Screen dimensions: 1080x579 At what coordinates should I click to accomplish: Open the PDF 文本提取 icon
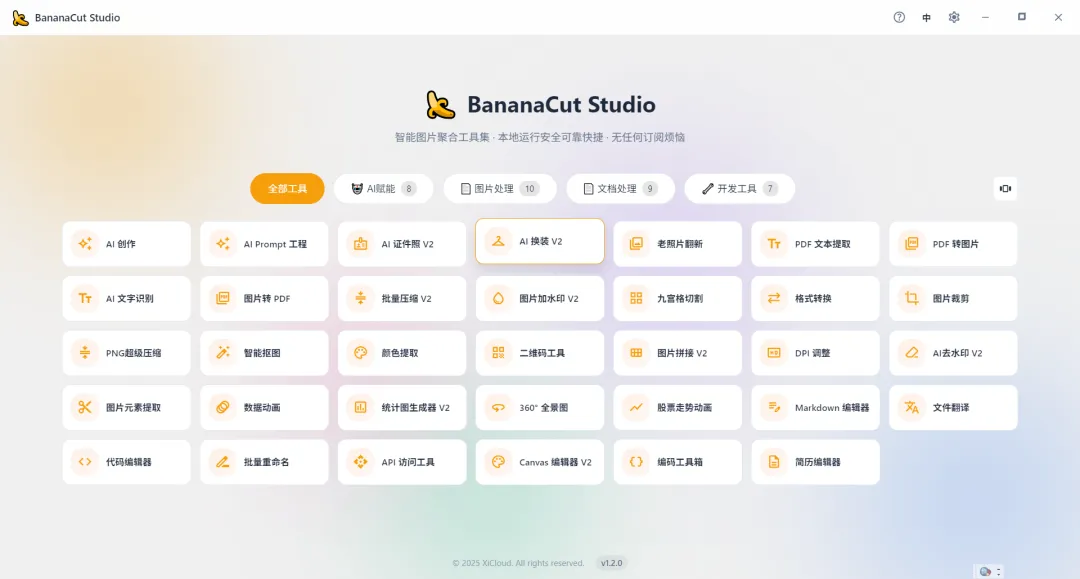pyautogui.click(x=773, y=244)
